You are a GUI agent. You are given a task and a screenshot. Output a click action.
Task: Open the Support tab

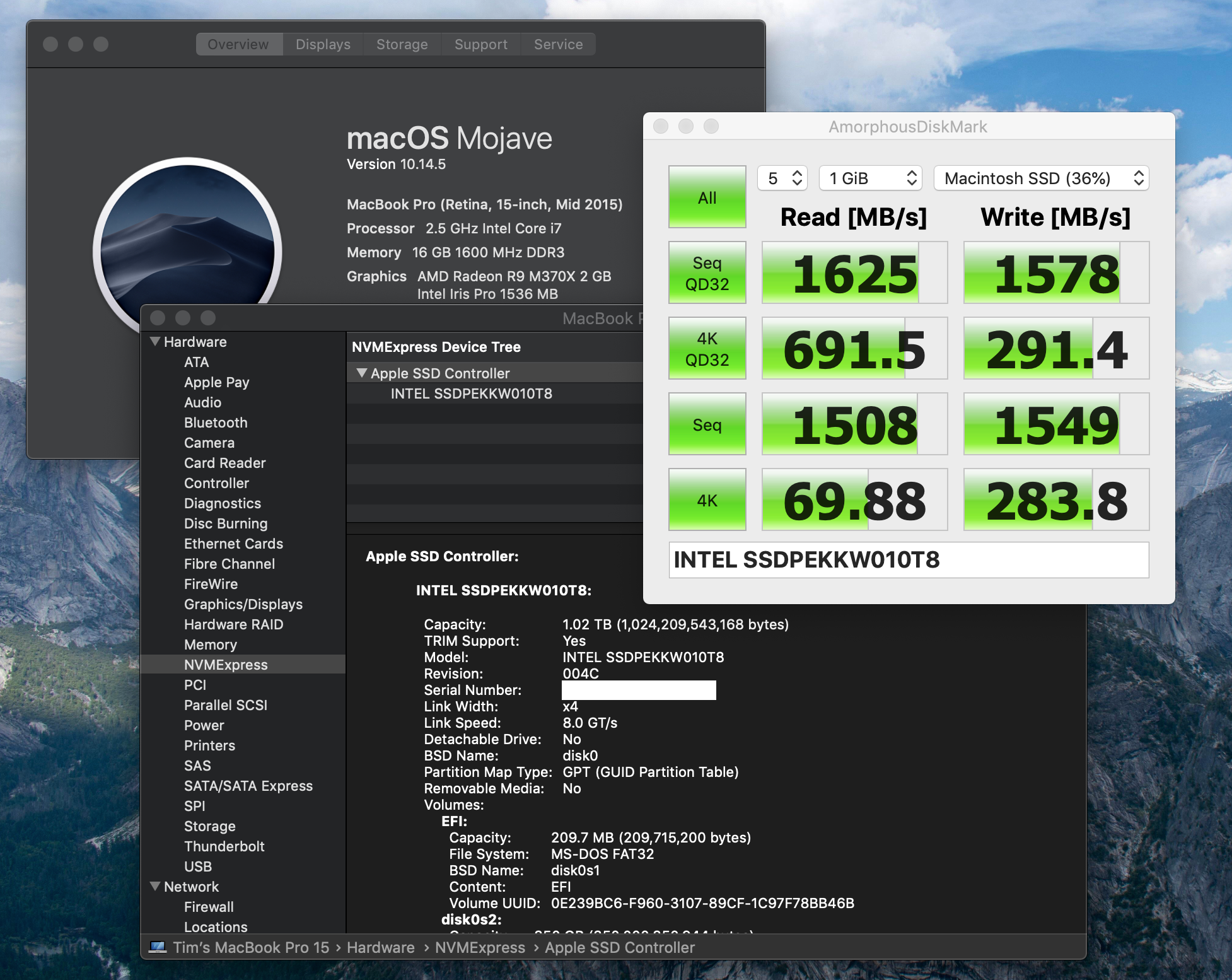point(480,44)
